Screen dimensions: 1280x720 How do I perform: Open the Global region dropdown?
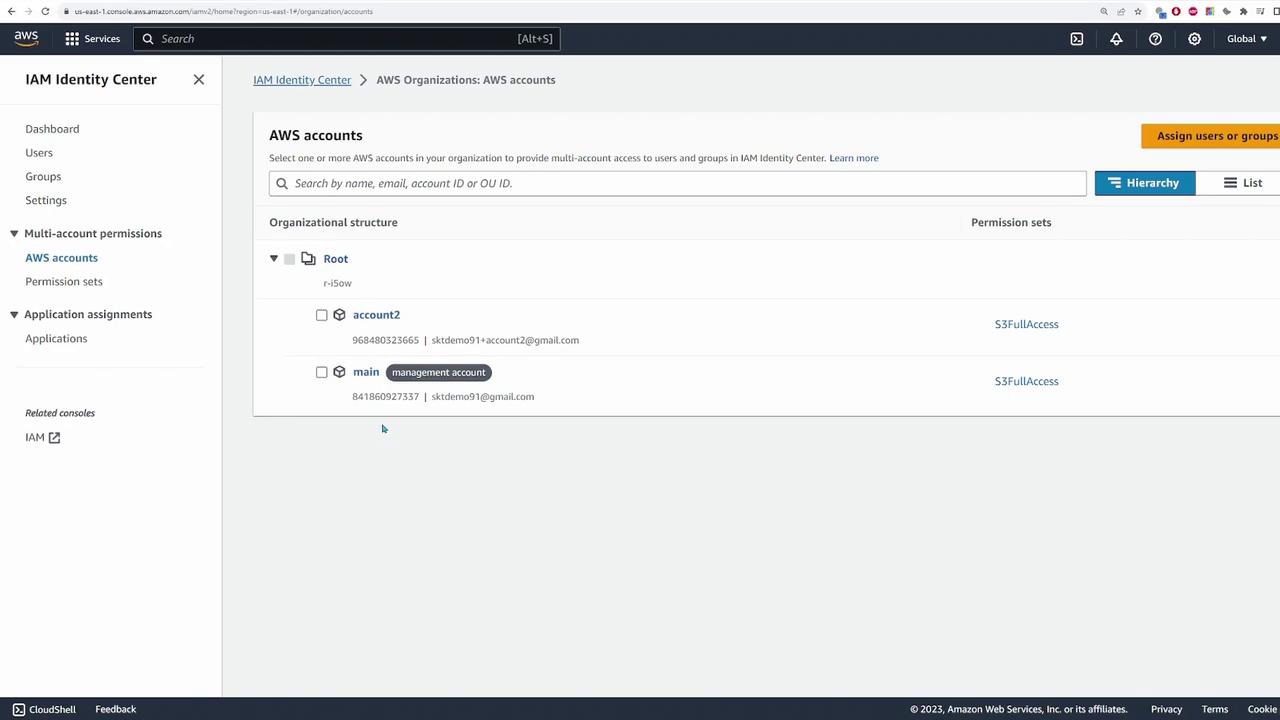pyautogui.click(x=1247, y=39)
